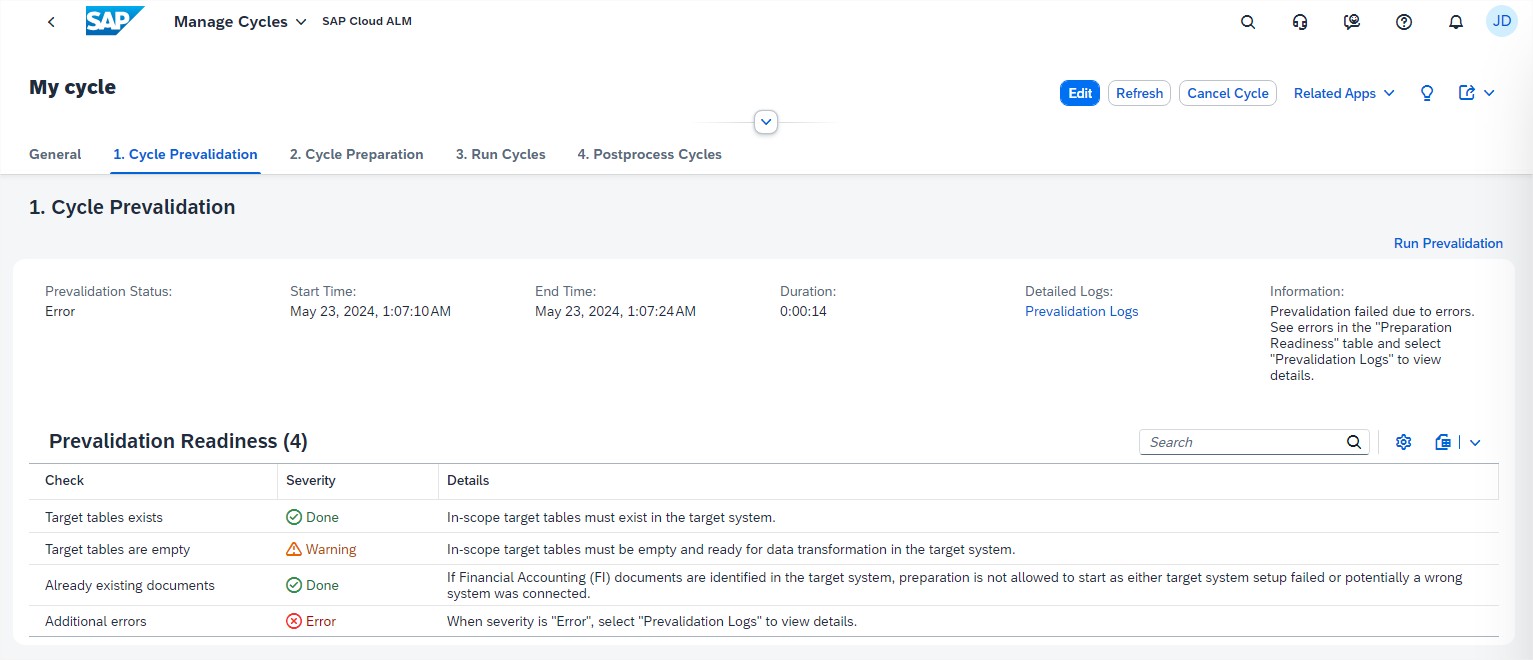Screen dimensions: 1533x660
Task: Open the search magnifier in header
Action: click(x=1247, y=22)
